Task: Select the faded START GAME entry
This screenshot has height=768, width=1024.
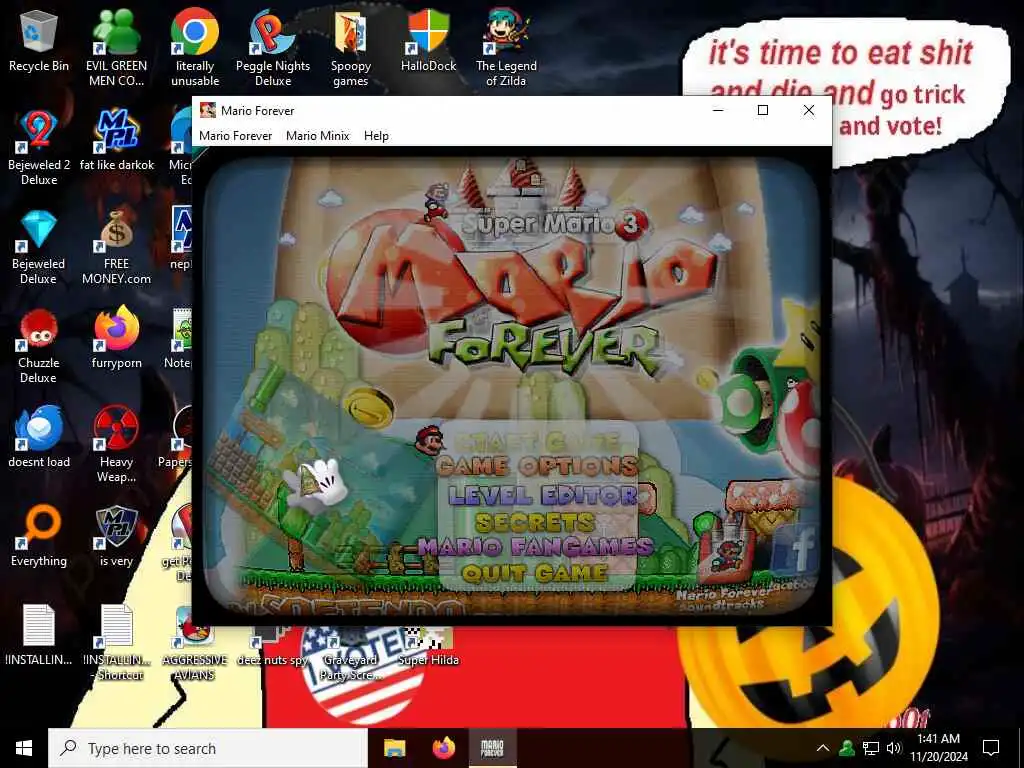Action: point(536,440)
